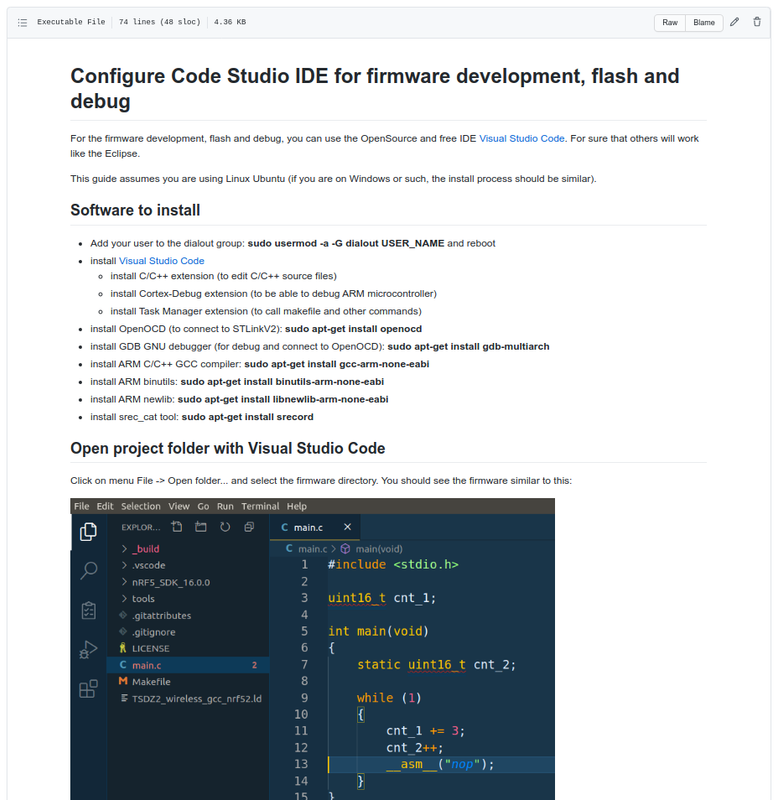
Task: Open Edit menu in VS Code screenshot
Action: coord(105,506)
